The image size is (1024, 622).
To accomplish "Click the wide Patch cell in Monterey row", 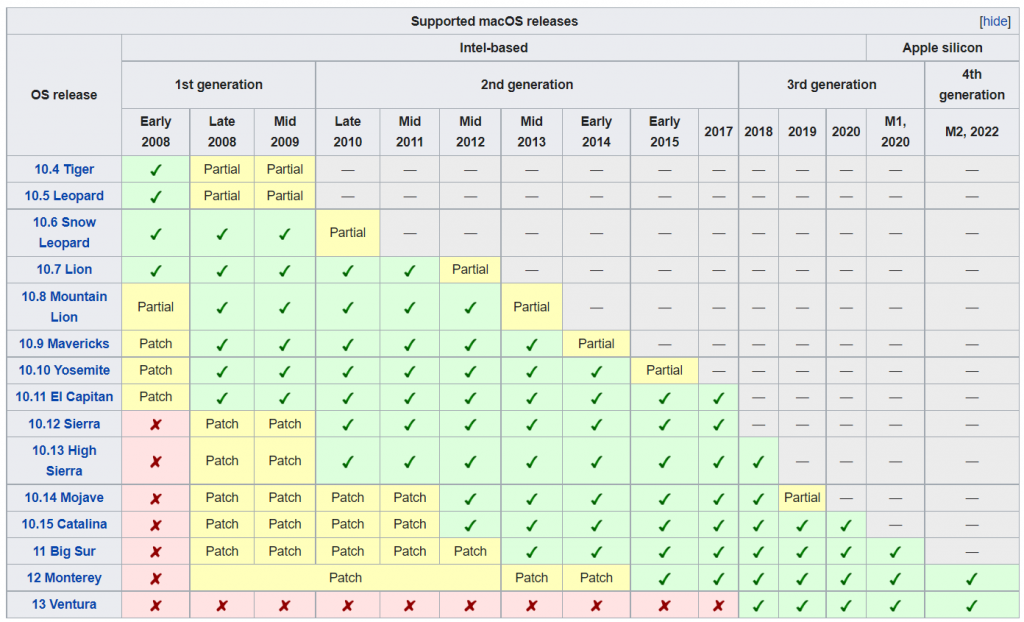I will [345, 578].
